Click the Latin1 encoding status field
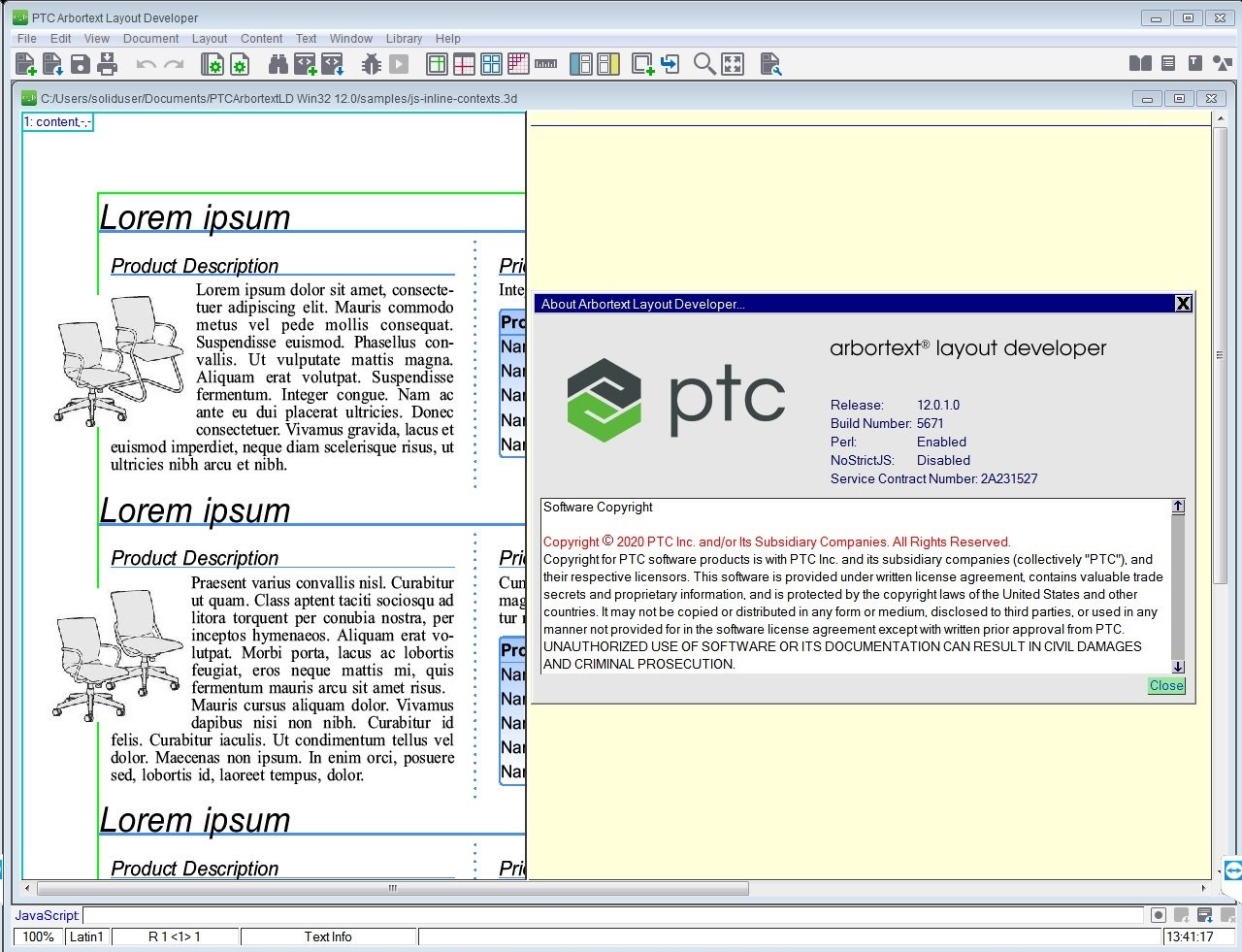 87,936
